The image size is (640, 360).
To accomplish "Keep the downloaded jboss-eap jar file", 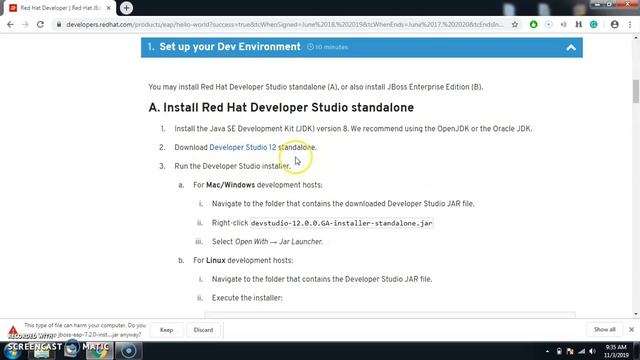I will tap(166, 330).
